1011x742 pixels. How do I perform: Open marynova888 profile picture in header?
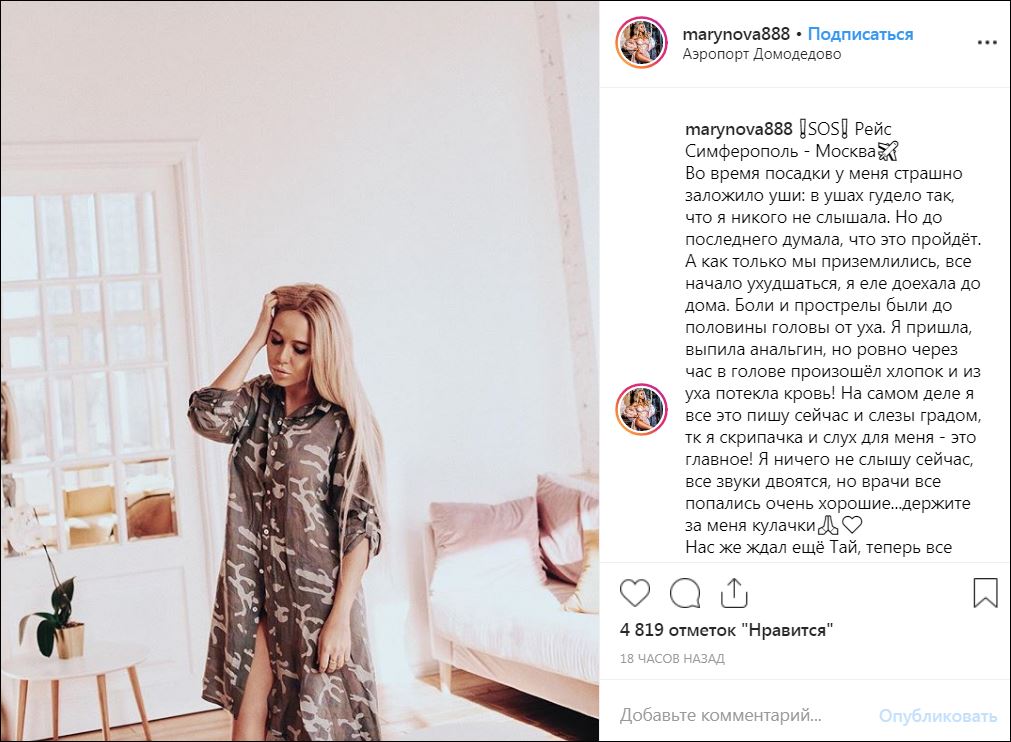pyautogui.click(x=642, y=43)
